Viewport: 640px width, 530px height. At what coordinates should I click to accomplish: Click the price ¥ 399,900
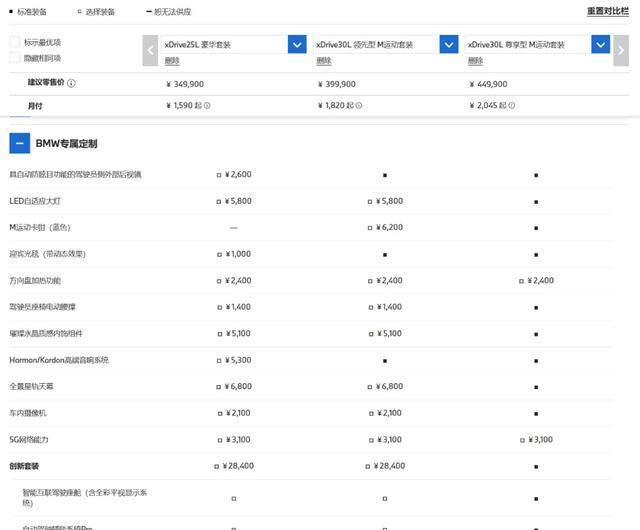337,84
